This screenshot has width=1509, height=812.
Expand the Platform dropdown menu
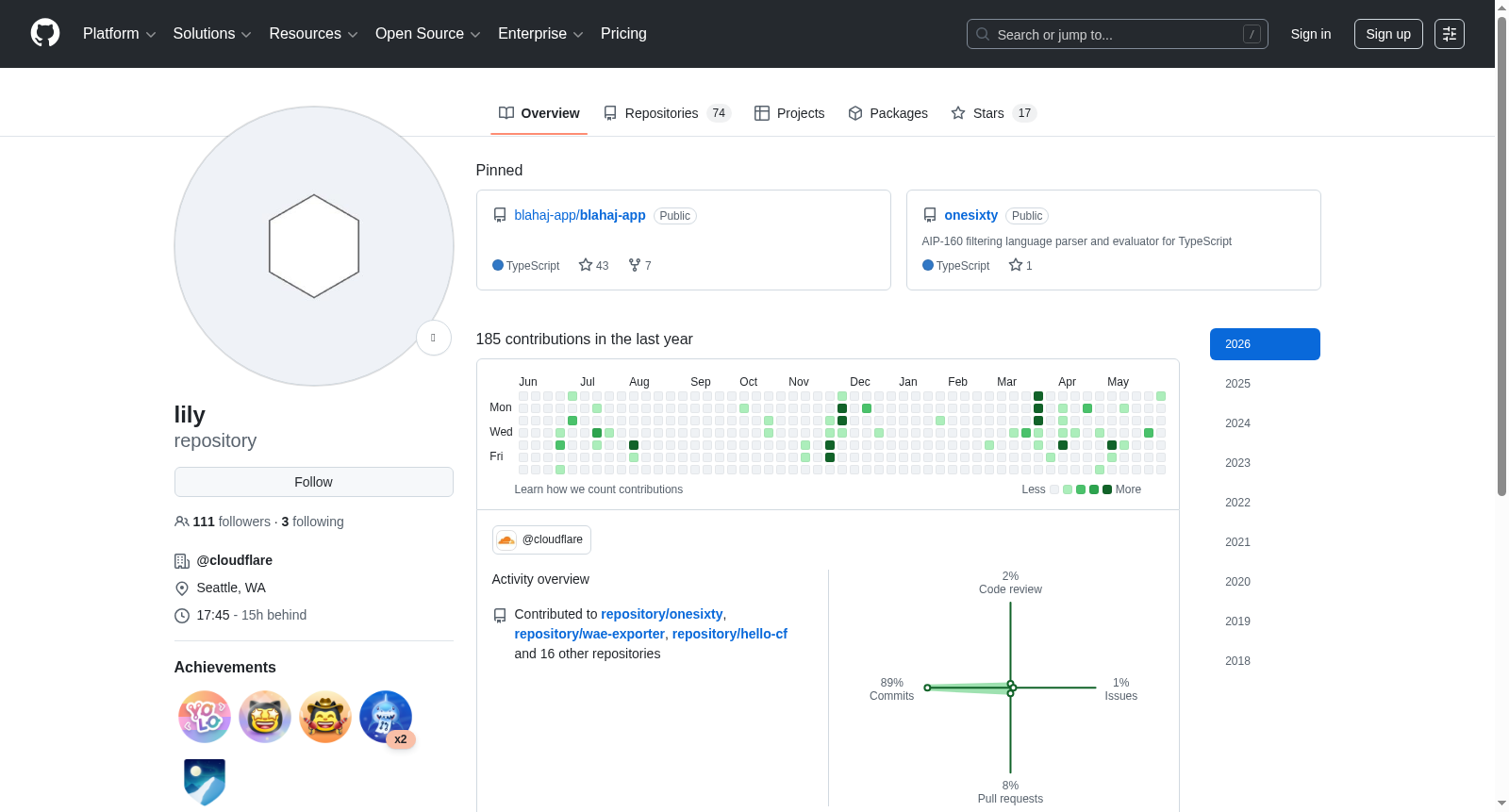[120, 34]
